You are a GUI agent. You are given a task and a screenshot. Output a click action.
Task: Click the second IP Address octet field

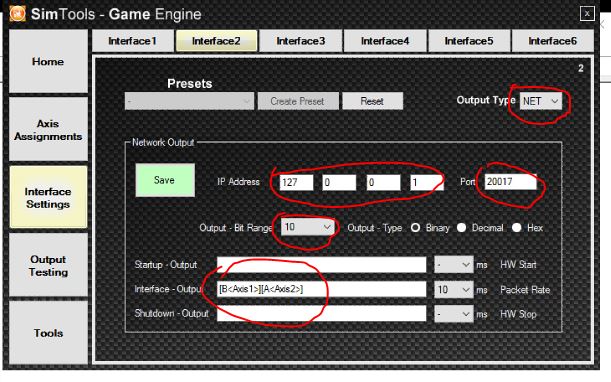pyautogui.click(x=339, y=182)
